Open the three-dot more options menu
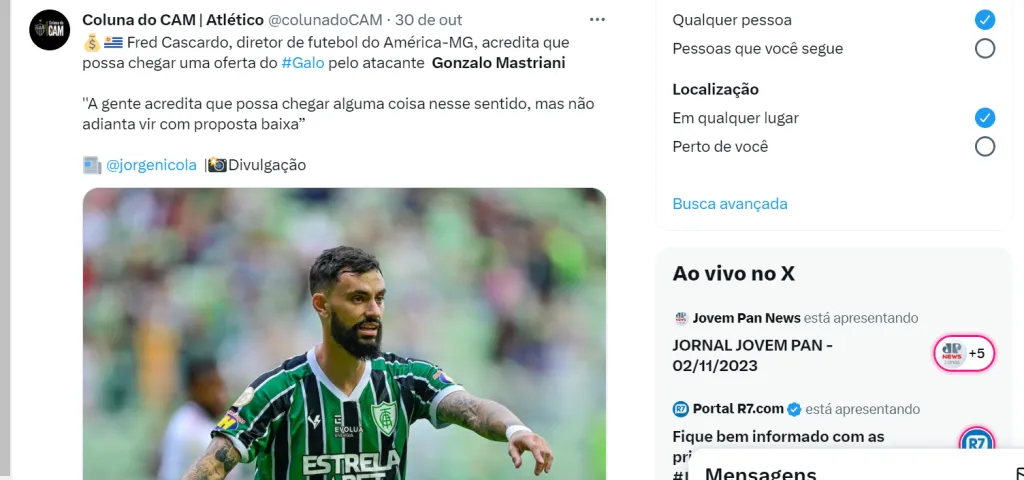This screenshot has width=1024, height=480. tap(597, 20)
